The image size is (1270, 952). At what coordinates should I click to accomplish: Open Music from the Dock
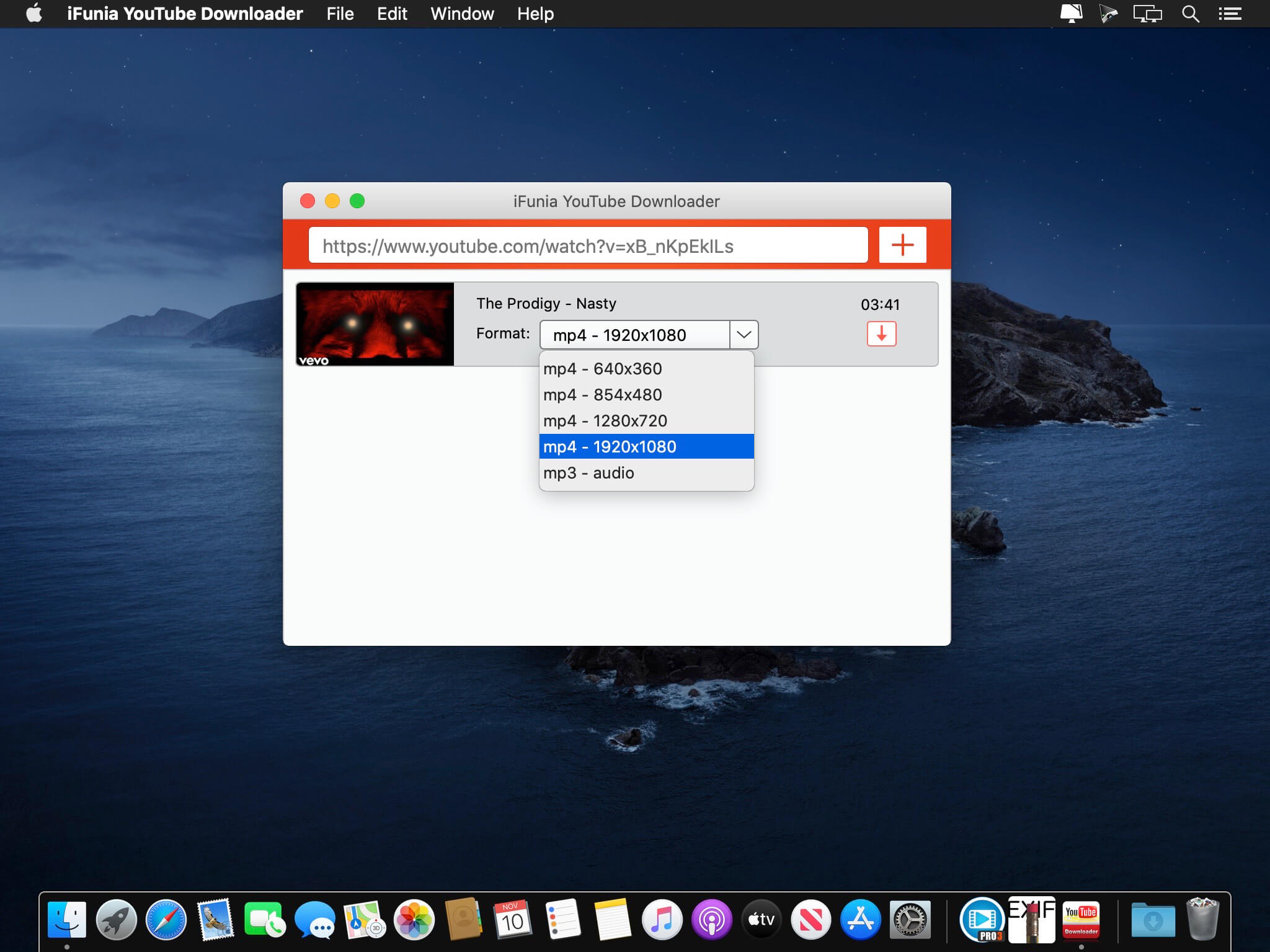pyautogui.click(x=662, y=919)
